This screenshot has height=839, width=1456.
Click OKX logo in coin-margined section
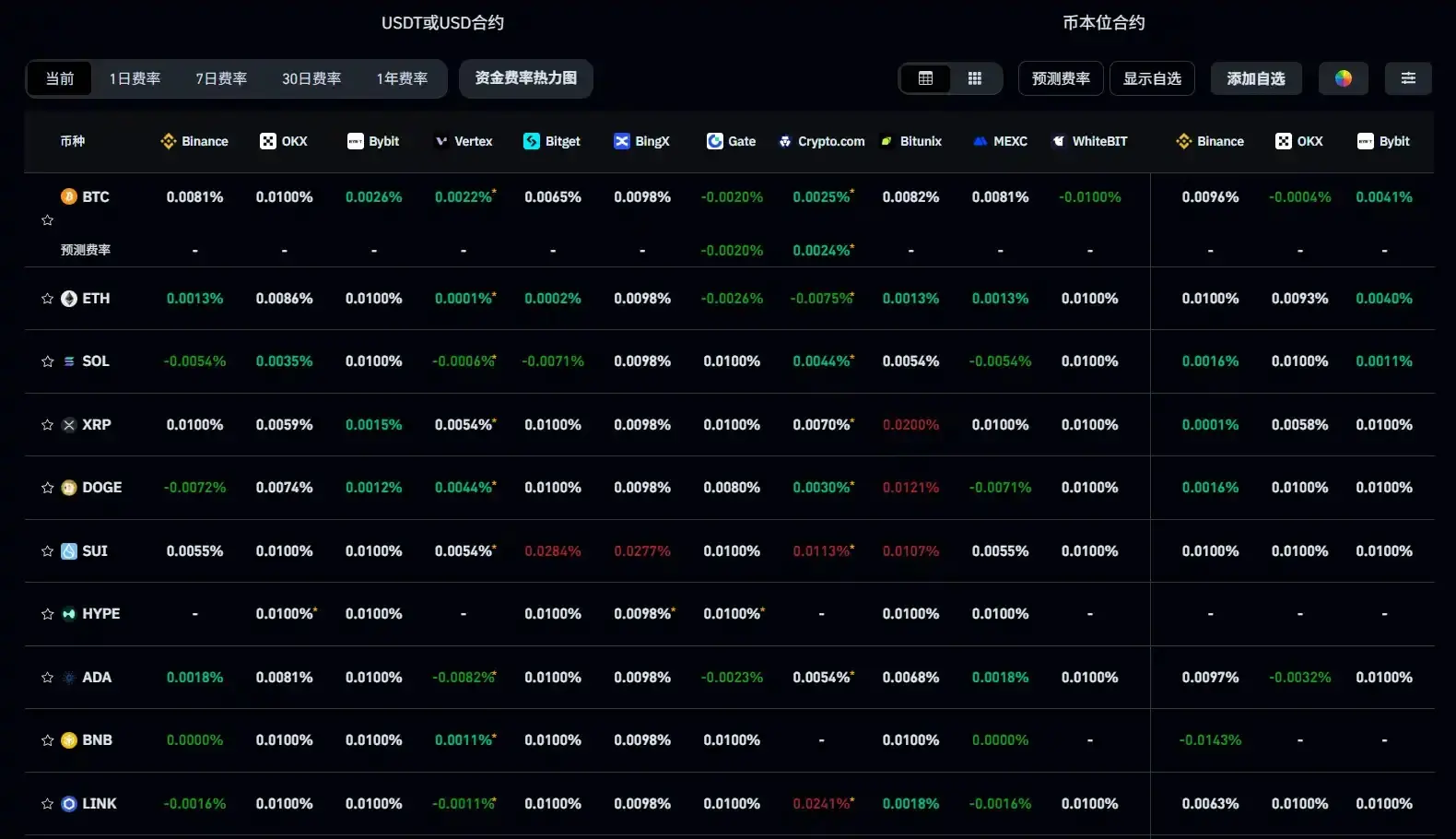[1284, 141]
